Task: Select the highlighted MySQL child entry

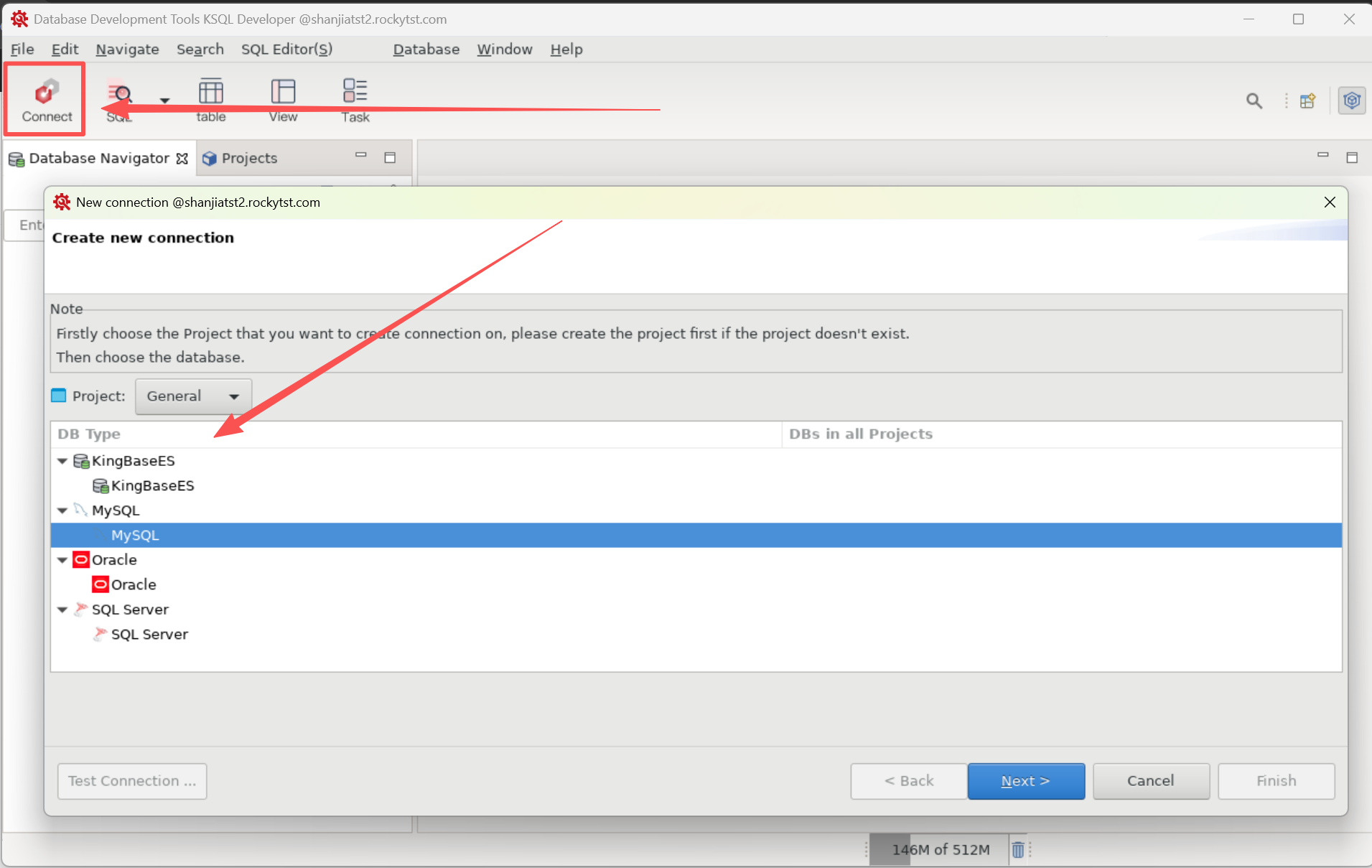Action: (x=696, y=536)
